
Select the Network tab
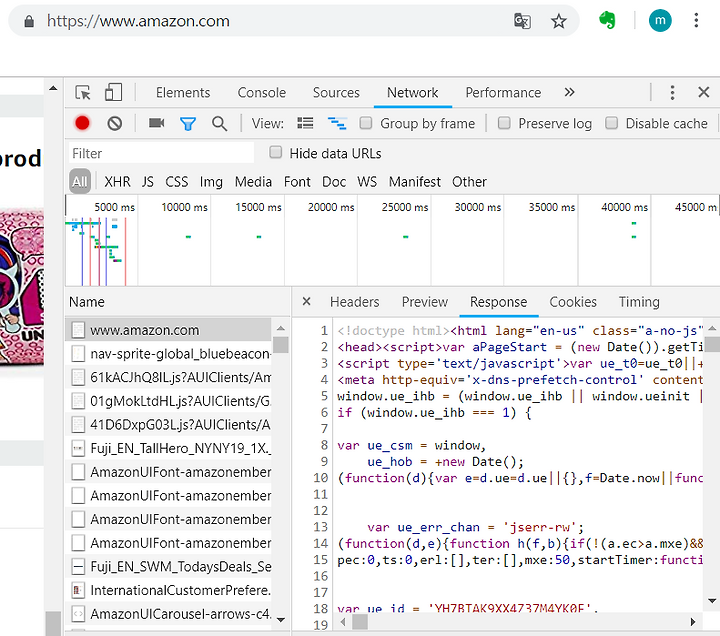click(x=412, y=93)
